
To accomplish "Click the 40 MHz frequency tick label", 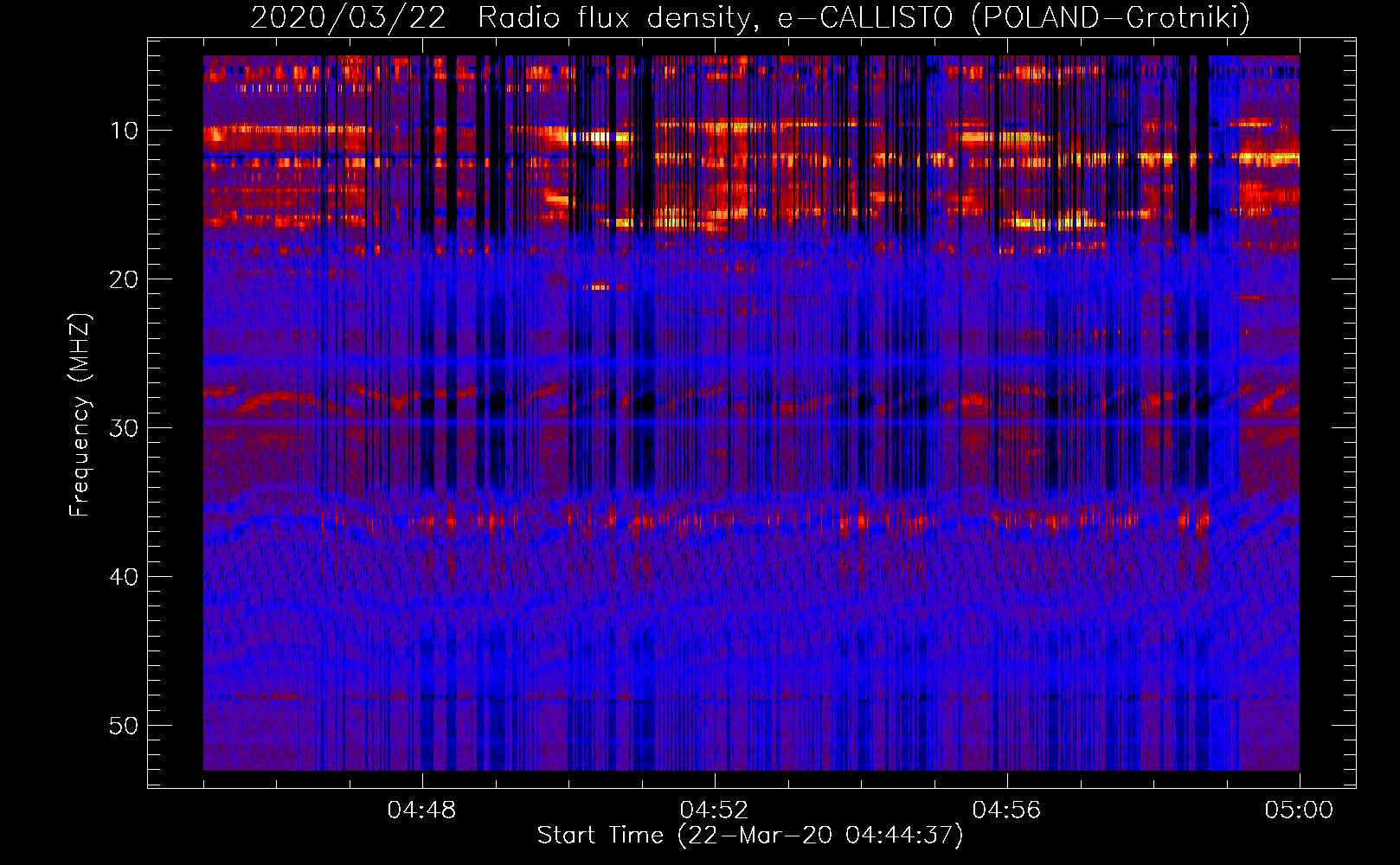I will click(125, 577).
